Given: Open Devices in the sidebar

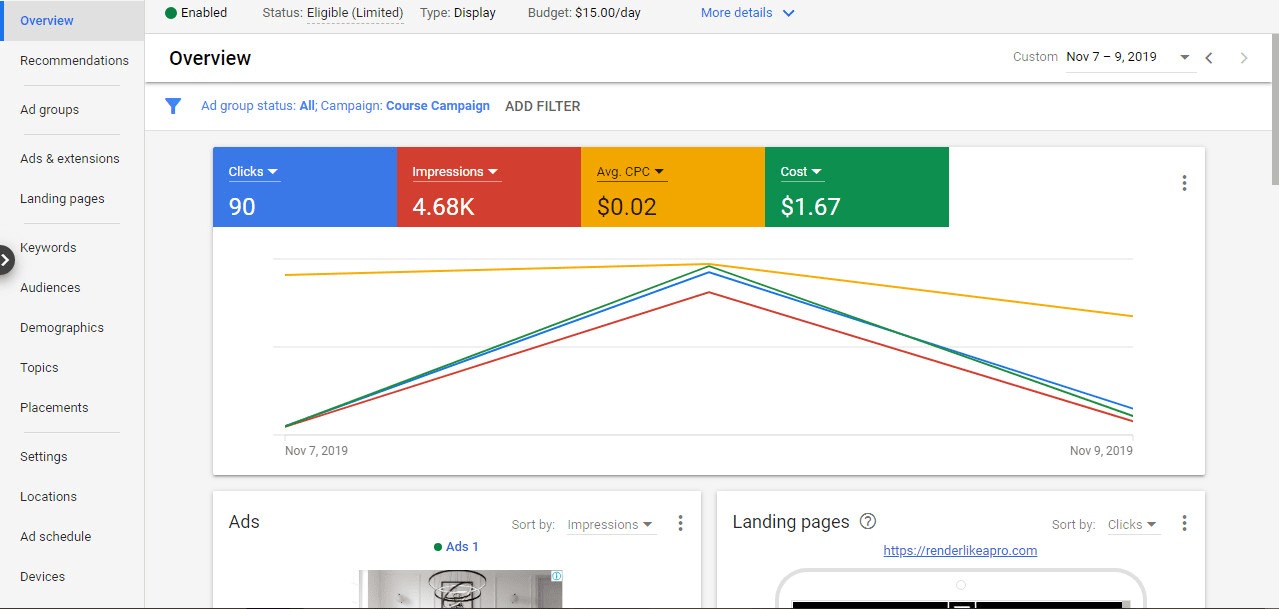Looking at the screenshot, I should pyautogui.click(x=42, y=577).
